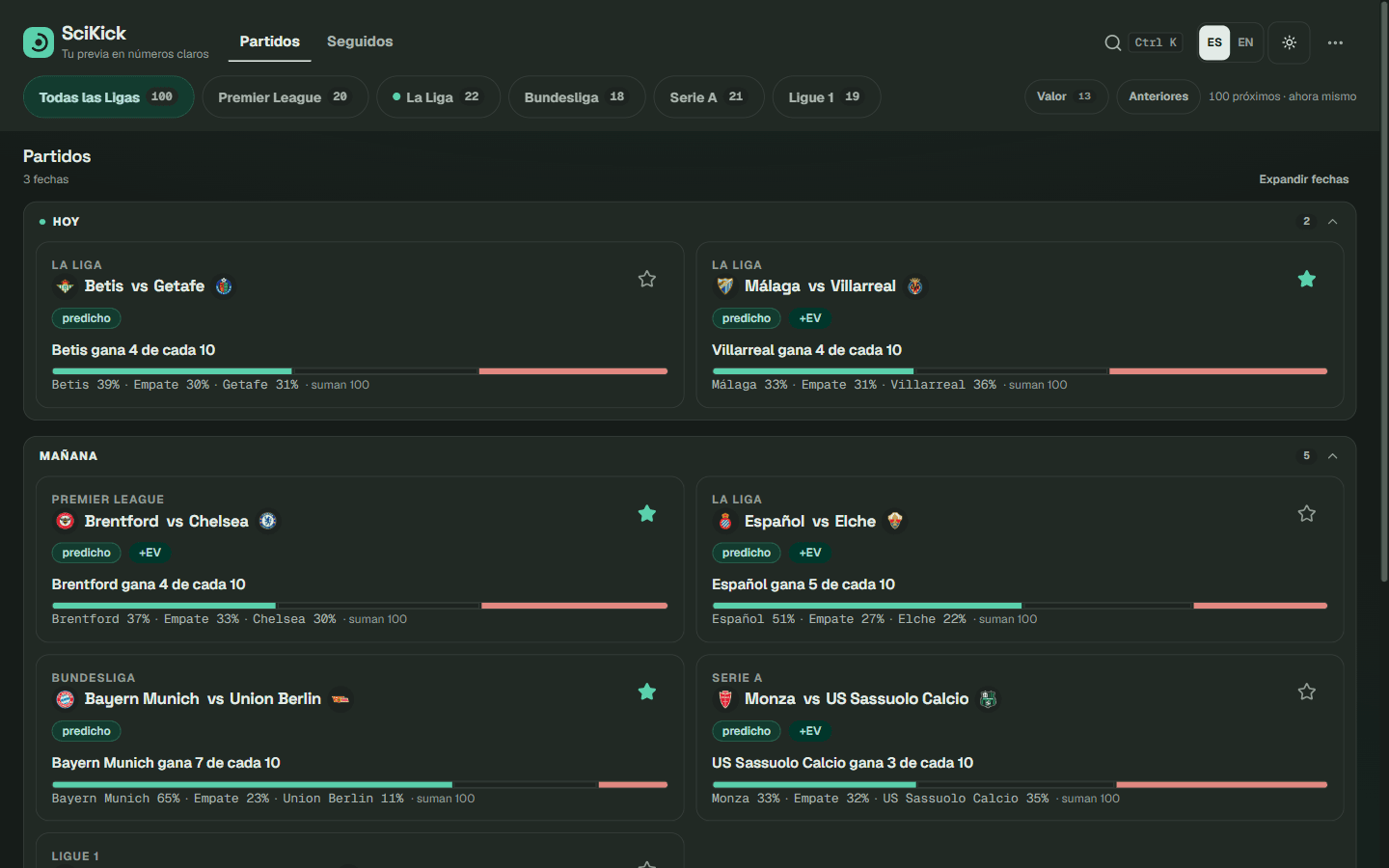Switch language to EN
Viewport: 1389px width, 868px height.
coord(1245,42)
